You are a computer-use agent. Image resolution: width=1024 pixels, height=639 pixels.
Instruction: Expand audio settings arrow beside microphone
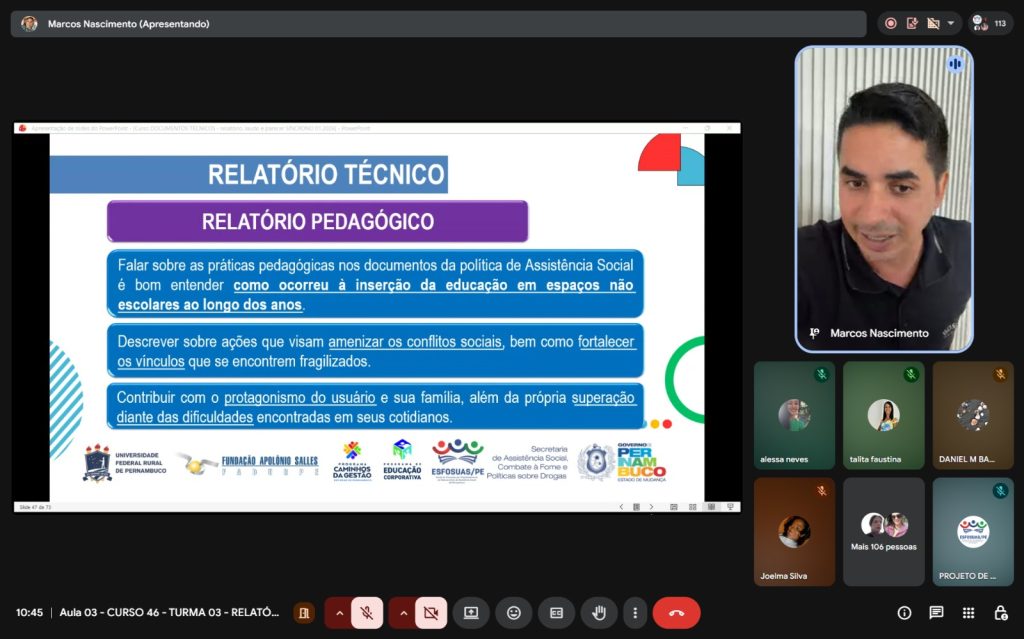(339, 612)
